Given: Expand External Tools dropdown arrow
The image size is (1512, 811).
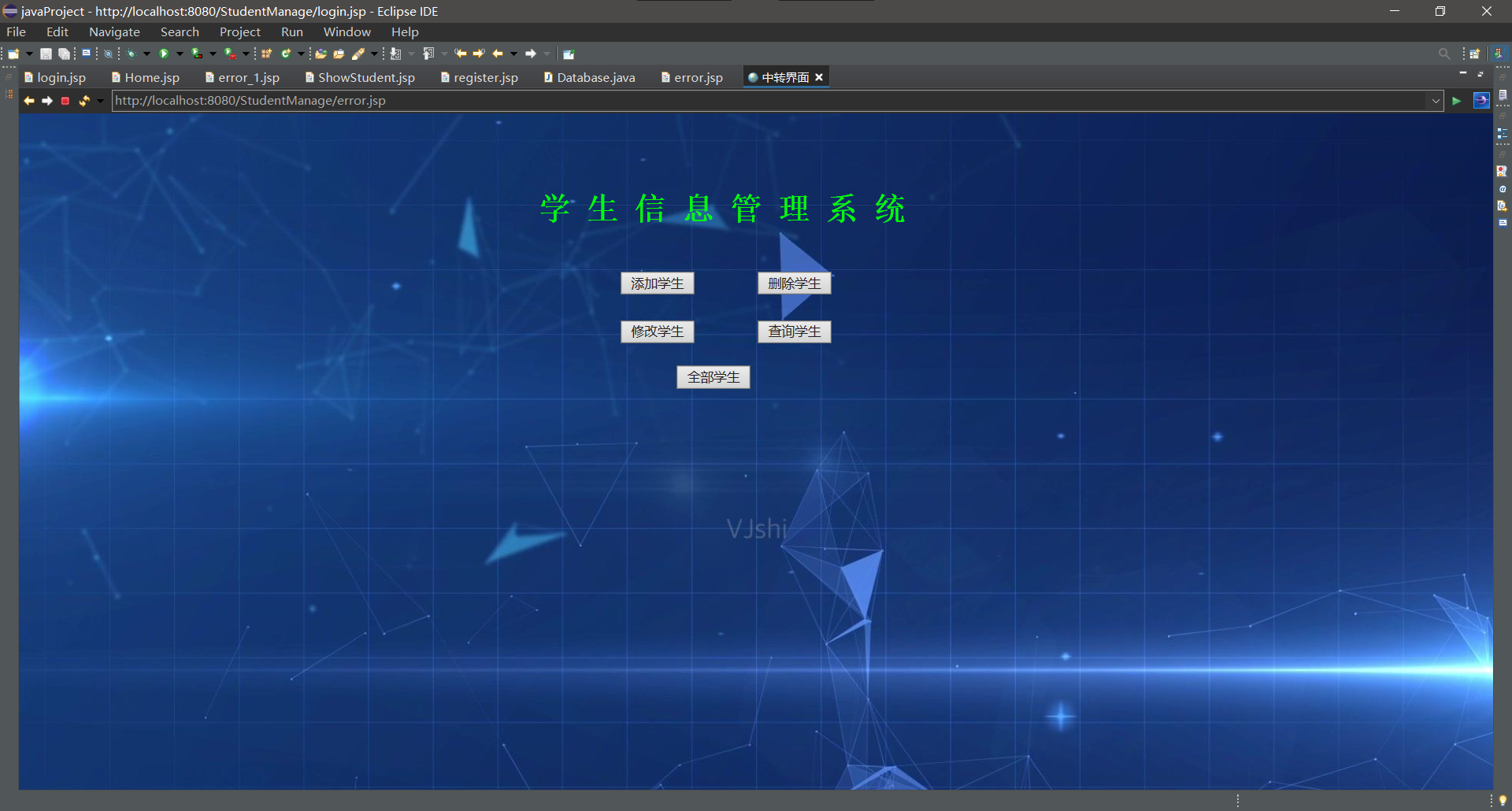Looking at the screenshot, I should click(x=246, y=54).
